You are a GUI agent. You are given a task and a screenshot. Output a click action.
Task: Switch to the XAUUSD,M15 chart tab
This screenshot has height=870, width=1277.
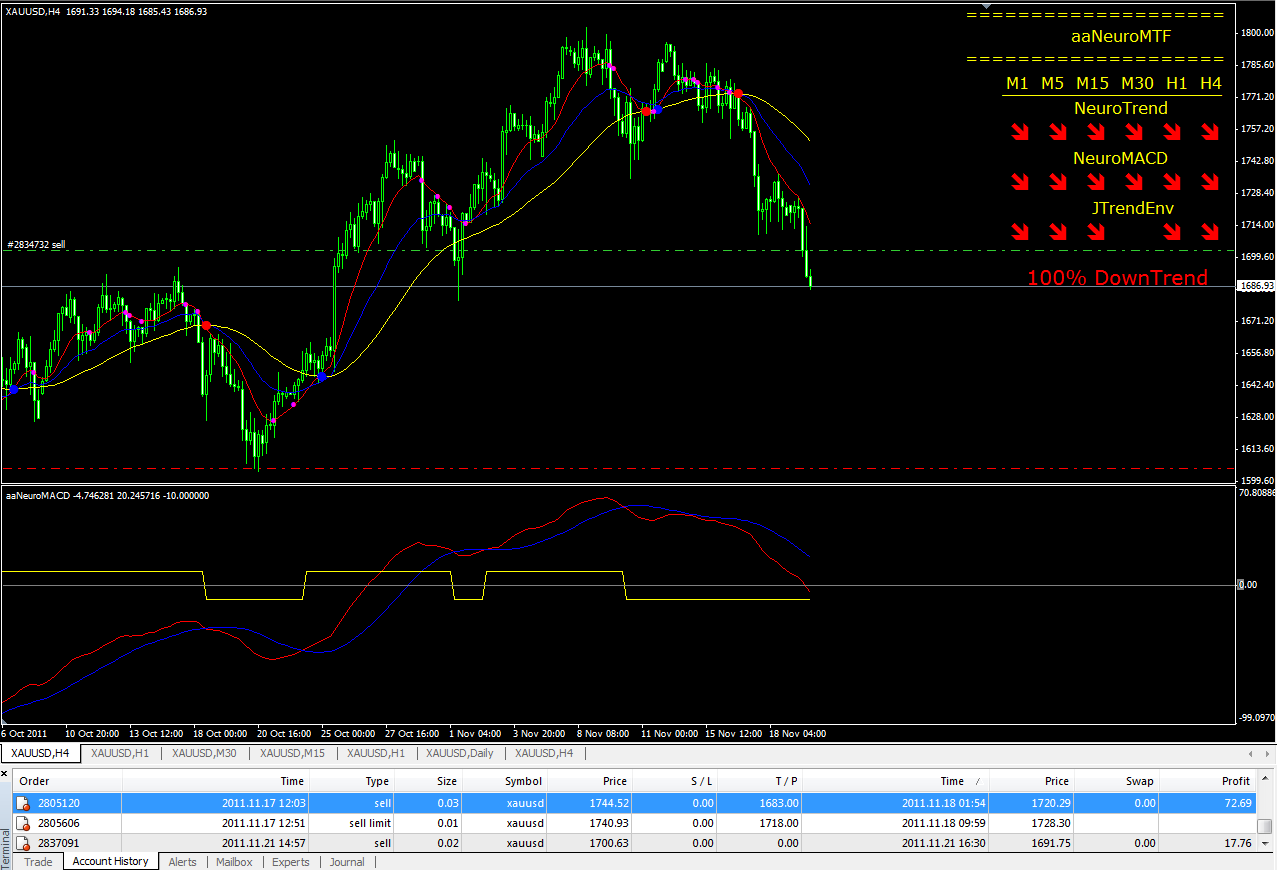pyautogui.click(x=292, y=753)
